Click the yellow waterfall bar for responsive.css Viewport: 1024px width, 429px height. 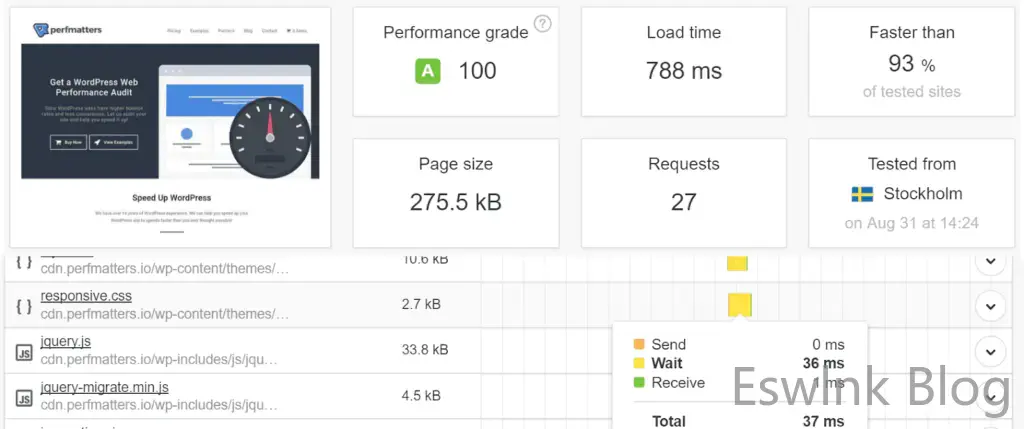[739, 304]
